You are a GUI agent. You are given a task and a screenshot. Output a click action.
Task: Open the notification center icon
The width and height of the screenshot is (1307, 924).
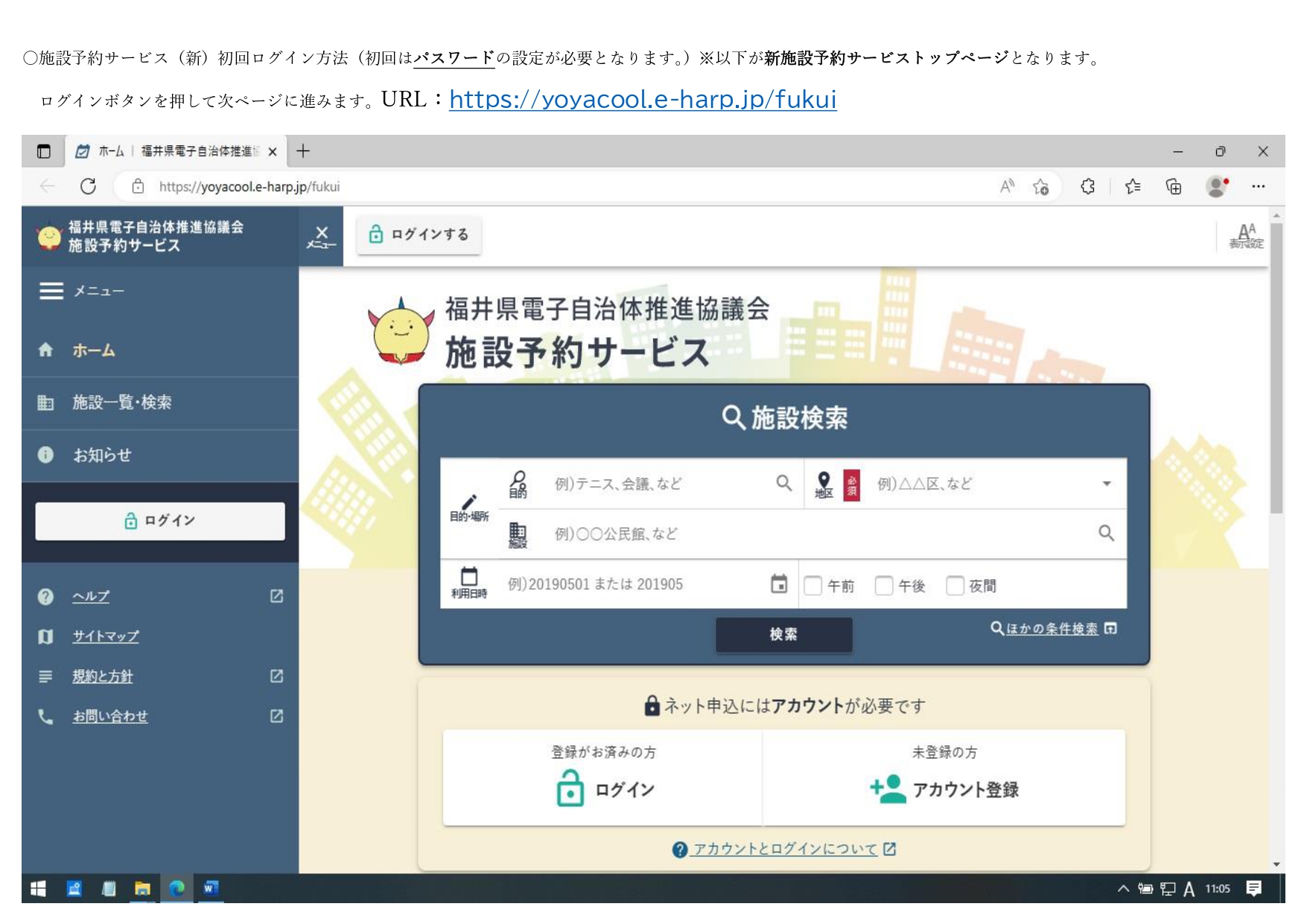pos(1254,888)
